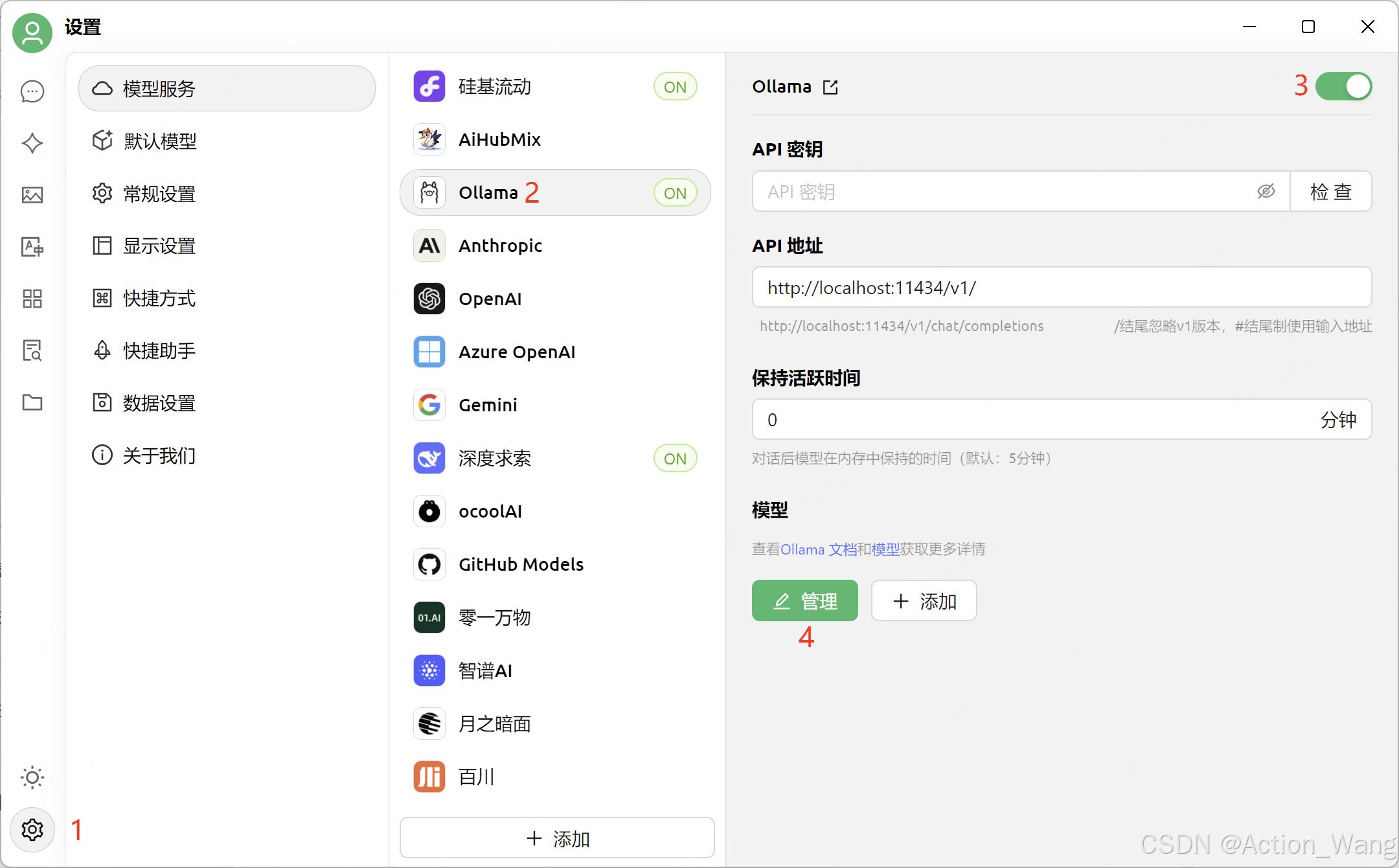Click the OpenAI provider logo
Image resolution: width=1399 pixels, height=868 pixels.
pyautogui.click(x=429, y=299)
